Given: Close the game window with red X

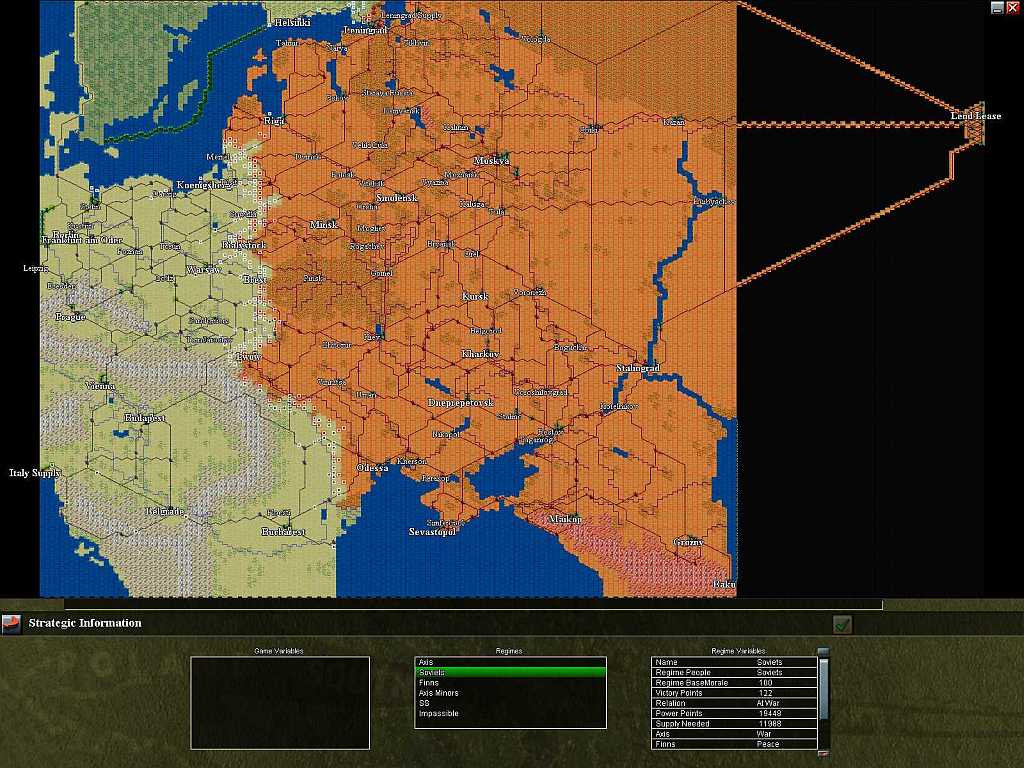Looking at the screenshot, I should click(1012, 8).
